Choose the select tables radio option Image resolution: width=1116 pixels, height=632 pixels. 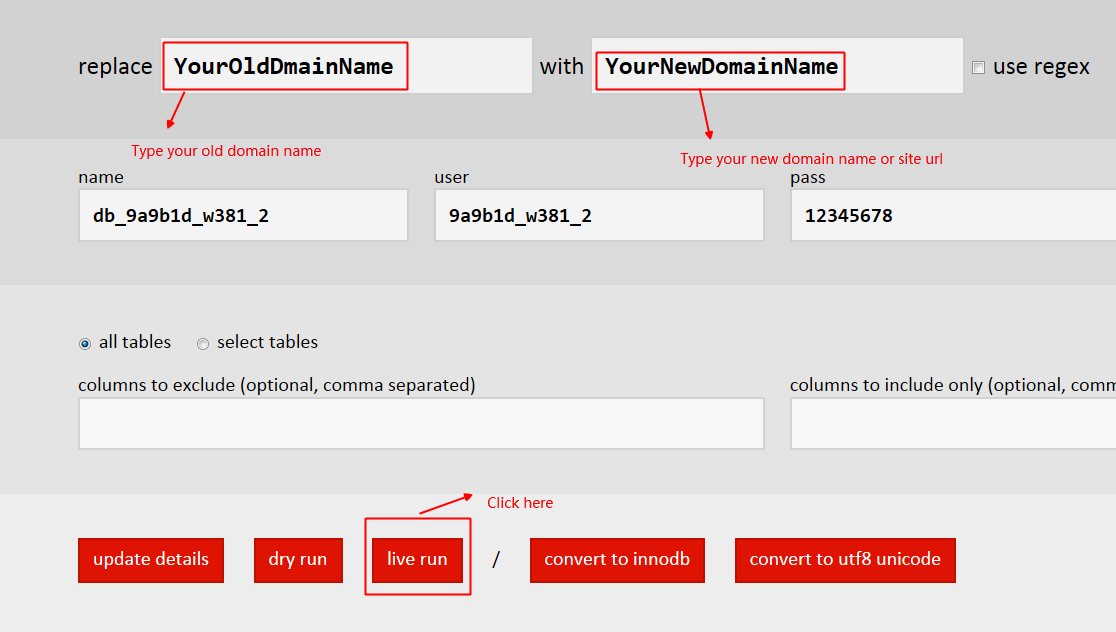tap(203, 344)
